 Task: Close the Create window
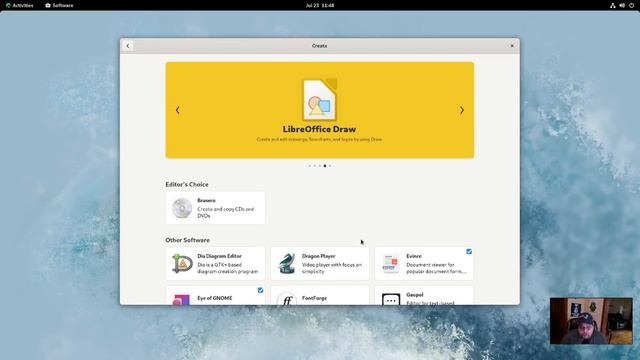click(x=512, y=46)
